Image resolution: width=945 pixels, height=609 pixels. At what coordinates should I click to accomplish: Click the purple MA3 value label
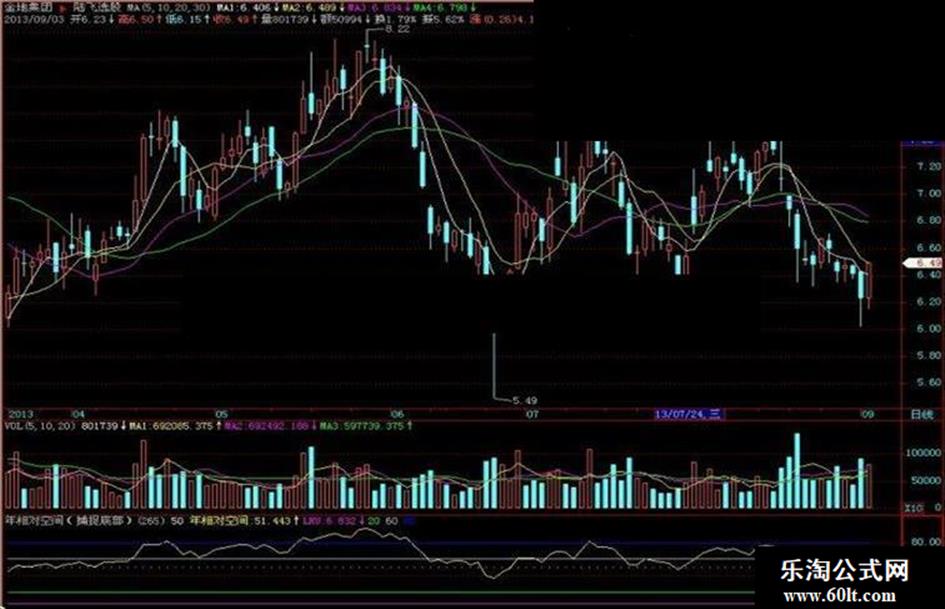pos(375,8)
